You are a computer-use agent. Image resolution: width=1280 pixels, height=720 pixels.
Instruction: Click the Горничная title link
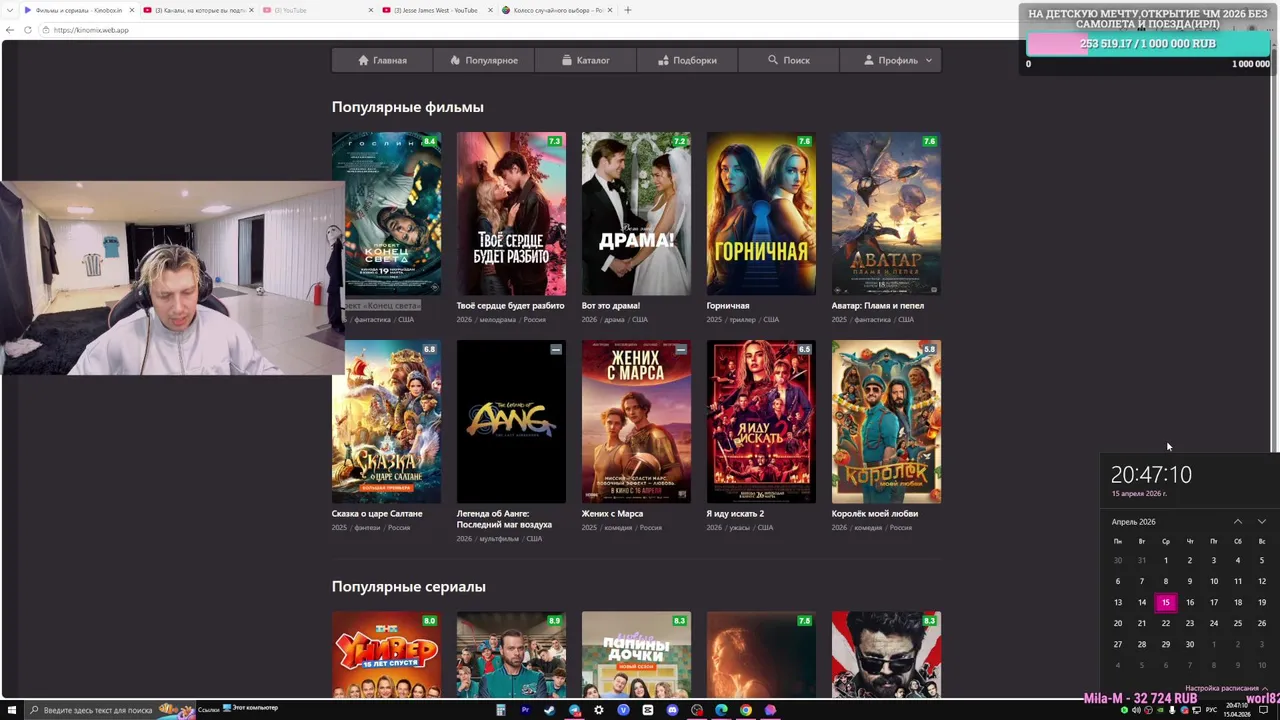728,306
